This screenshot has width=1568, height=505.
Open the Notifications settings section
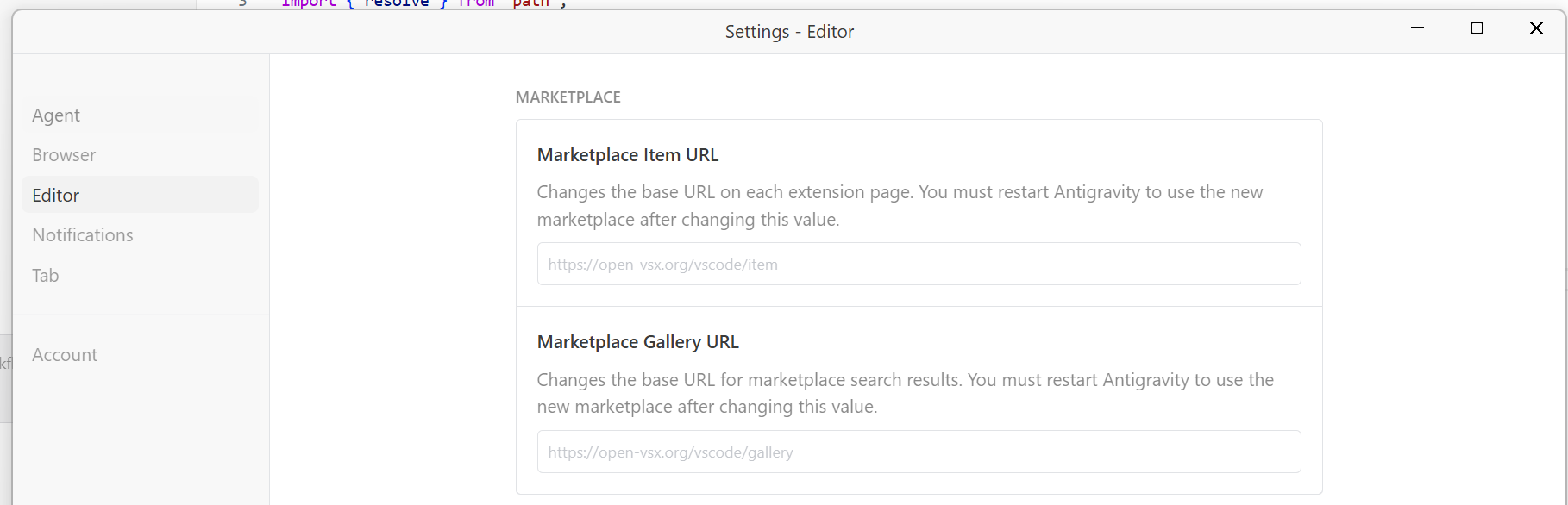click(83, 235)
